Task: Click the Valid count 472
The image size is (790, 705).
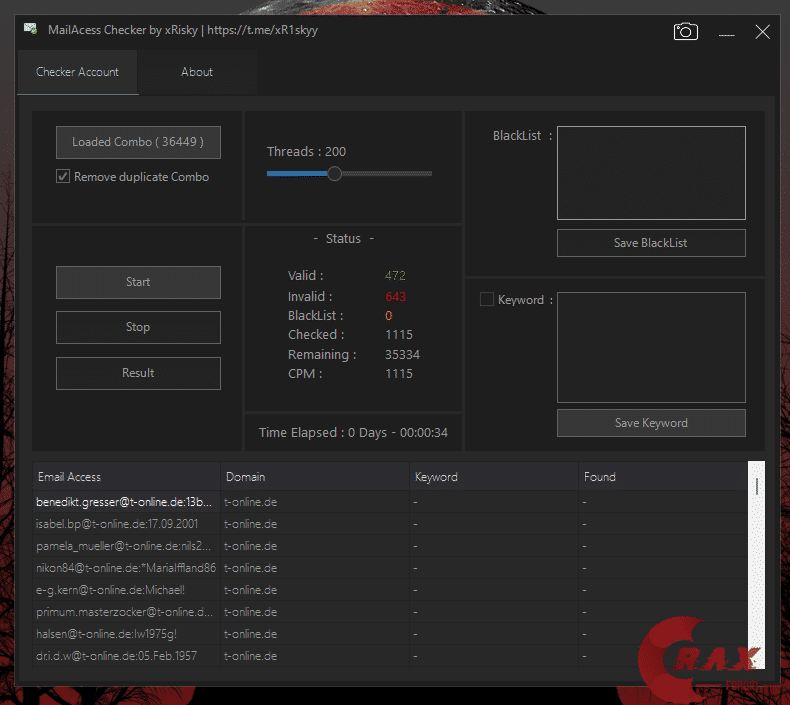Action: (x=395, y=276)
